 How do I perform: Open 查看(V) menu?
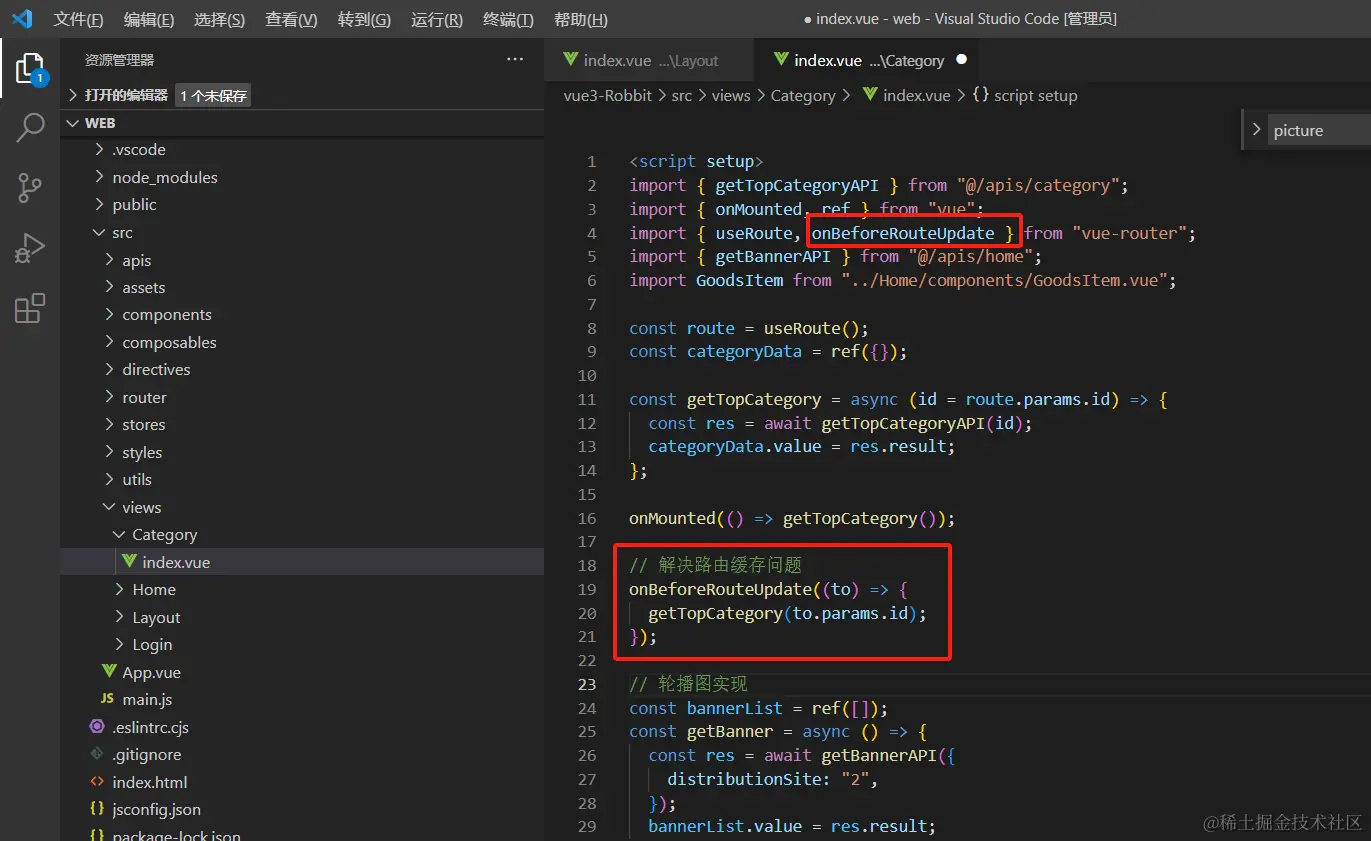(291, 20)
